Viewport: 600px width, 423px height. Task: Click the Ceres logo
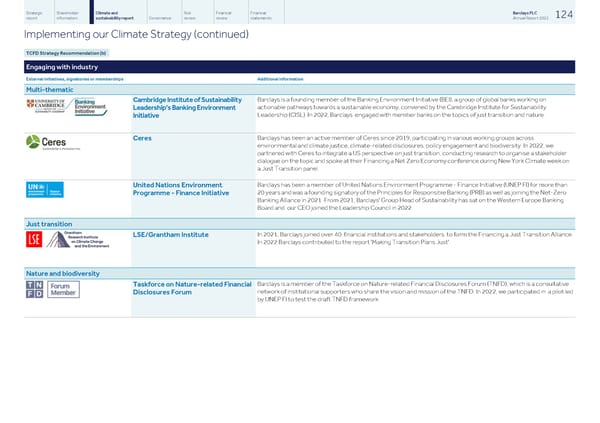[x=51, y=146]
